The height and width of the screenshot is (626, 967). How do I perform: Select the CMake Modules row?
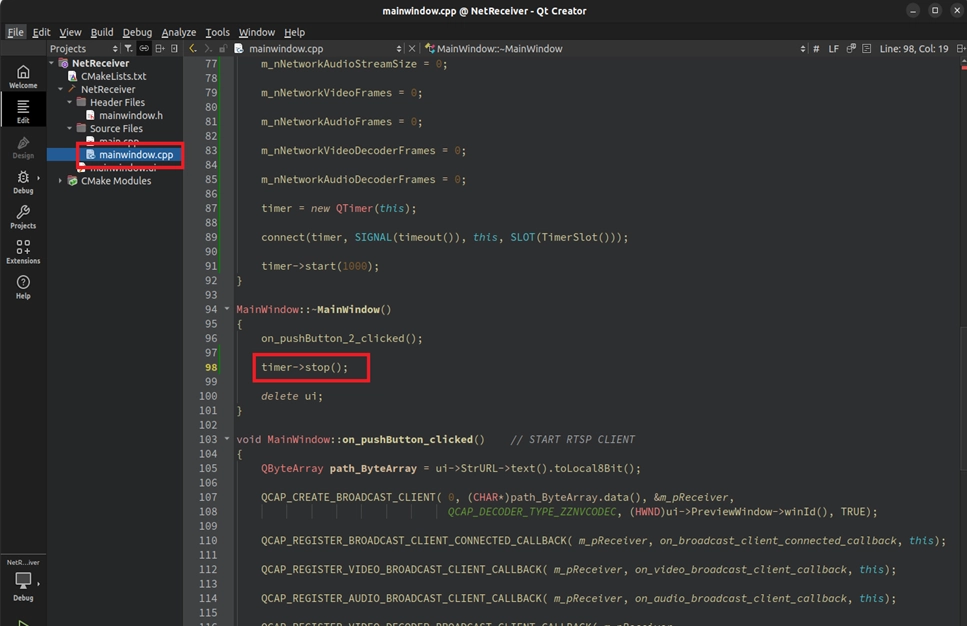pos(116,181)
